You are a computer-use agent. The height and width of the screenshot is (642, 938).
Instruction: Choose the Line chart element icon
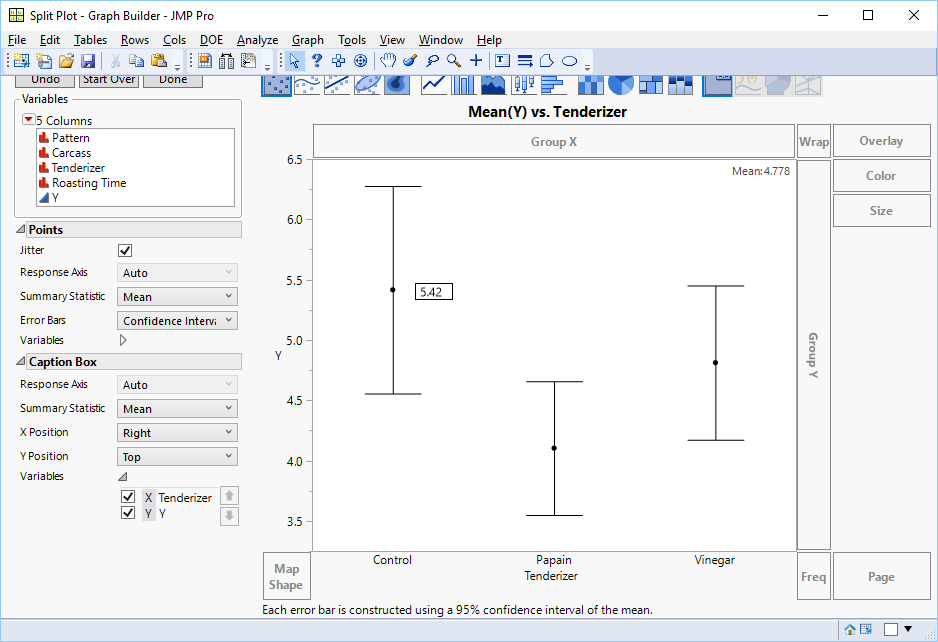pos(434,84)
